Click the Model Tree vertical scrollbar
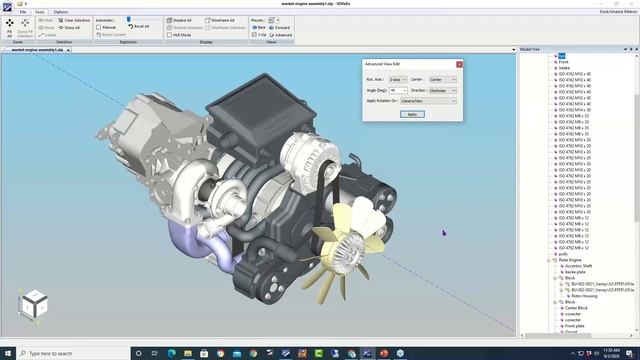This screenshot has width=640, height=360. 637,158
